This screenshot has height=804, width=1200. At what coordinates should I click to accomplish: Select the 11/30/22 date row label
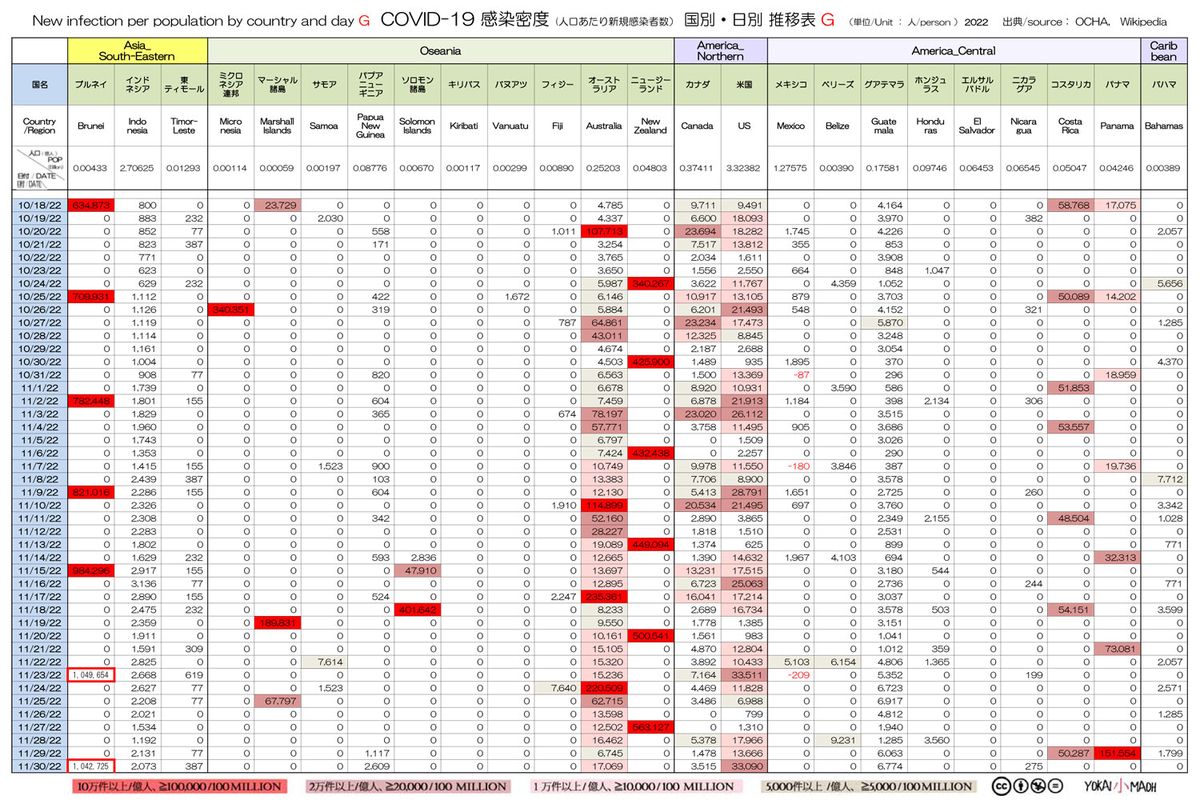[x=40, y=764]
